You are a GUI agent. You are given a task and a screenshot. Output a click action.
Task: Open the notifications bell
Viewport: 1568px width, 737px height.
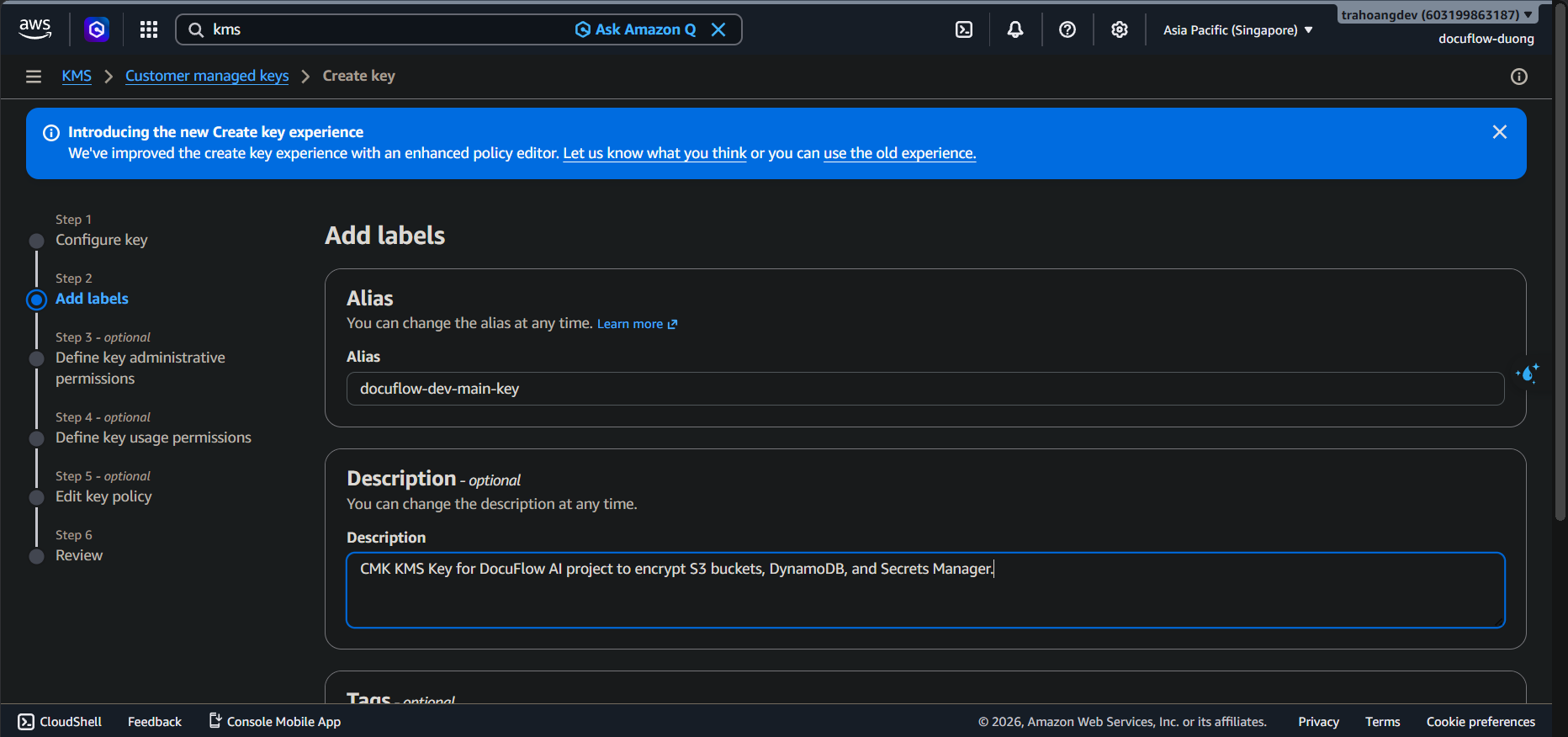(x=1015, y=29)
